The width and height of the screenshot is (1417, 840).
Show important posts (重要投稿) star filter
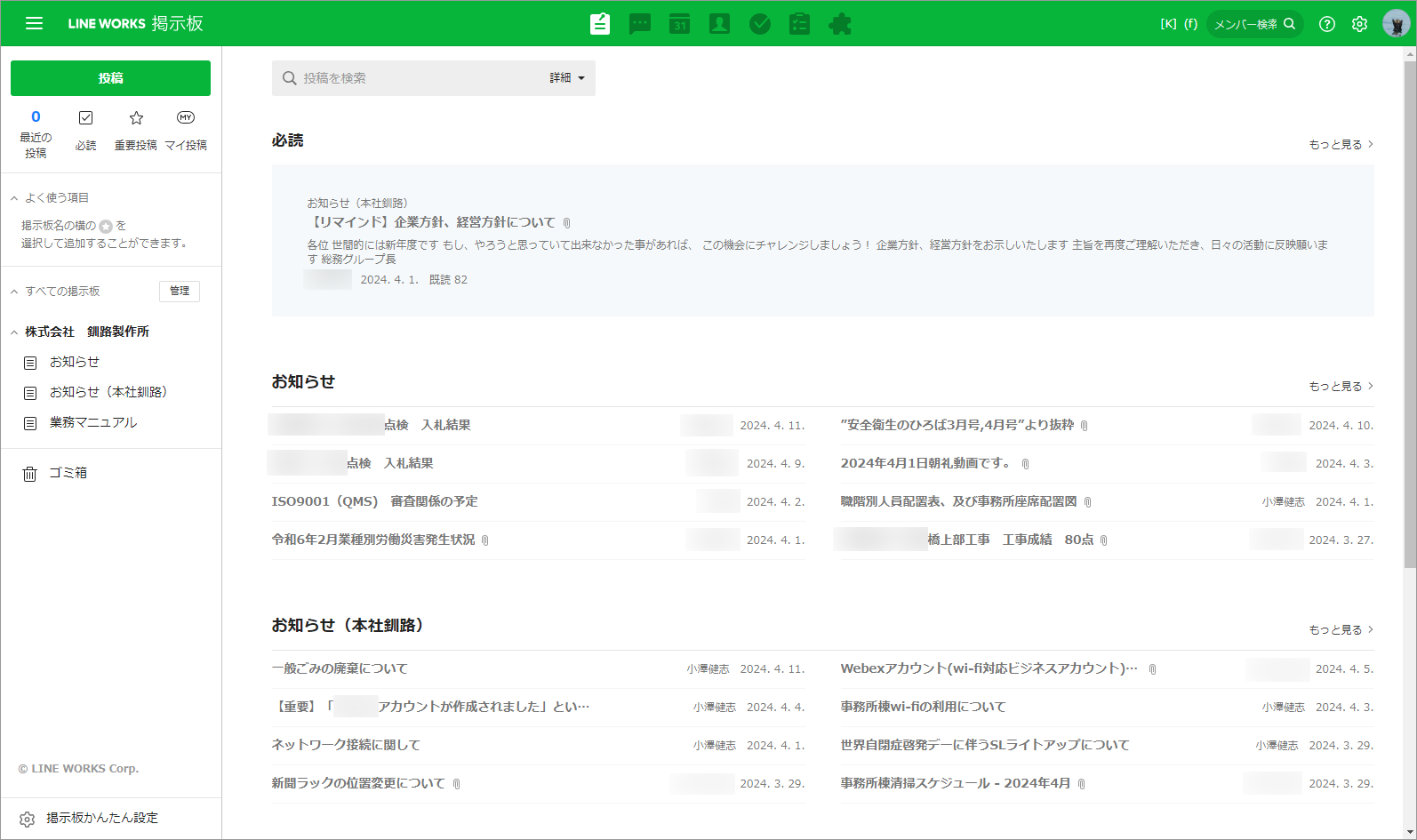pos(136,130)
